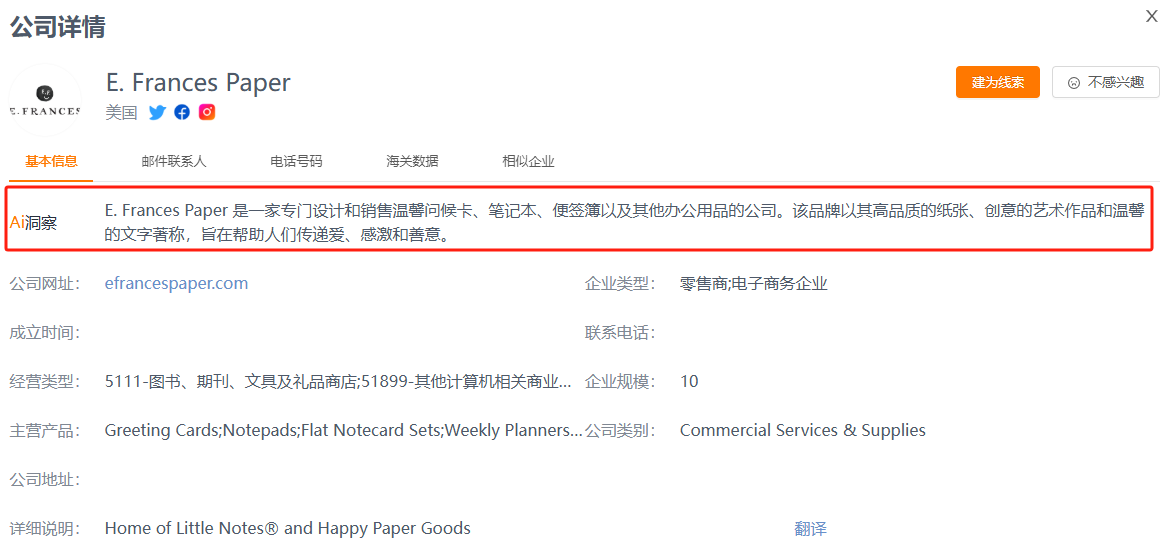Viewport: 1171px width, 548px height.
Task: Click the E. Frances Paper company name
Action: click(x=198, y=82)
